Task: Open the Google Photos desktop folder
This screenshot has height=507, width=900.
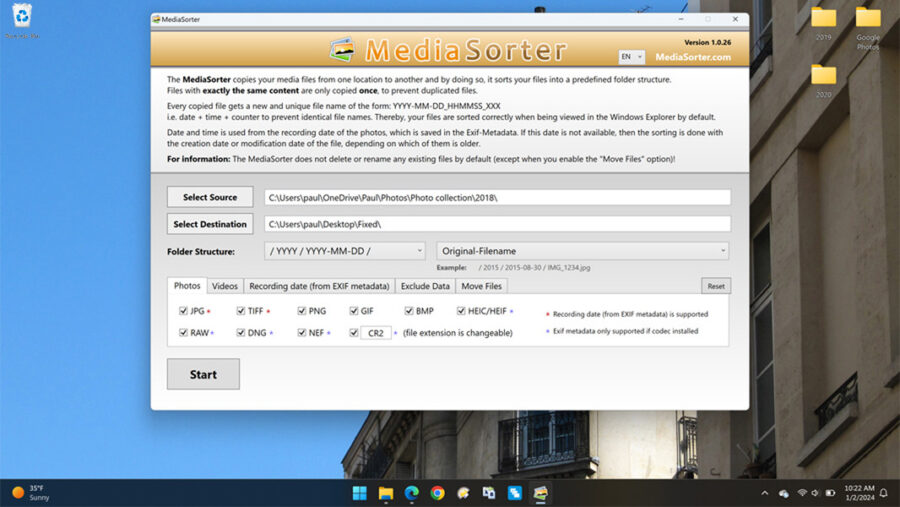Action: [868, 19]
